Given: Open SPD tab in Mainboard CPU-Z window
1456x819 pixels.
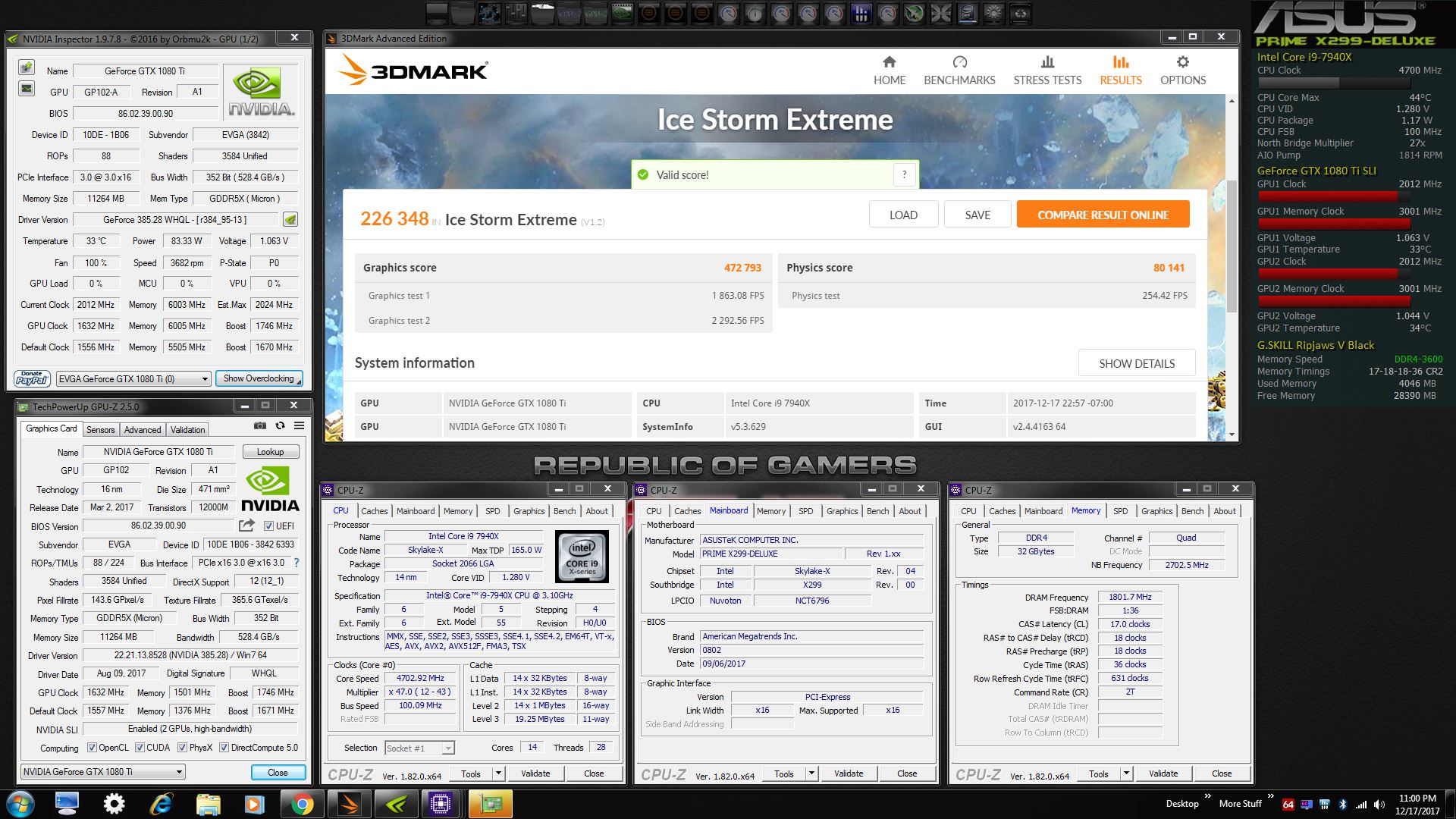Looking at the screenshot, I should [805, 511].
